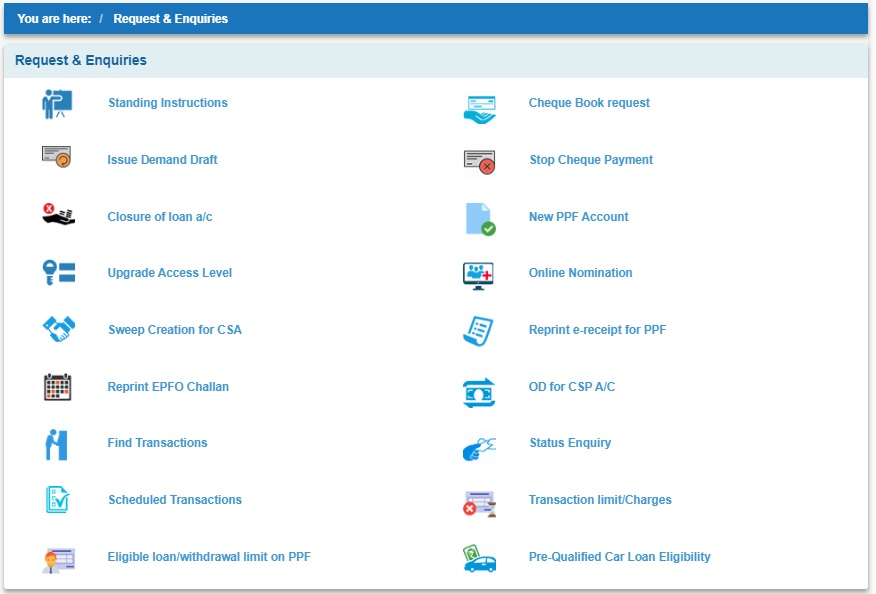
Task: Click the Online Nomination monitor icon
Action: [478, 276]
